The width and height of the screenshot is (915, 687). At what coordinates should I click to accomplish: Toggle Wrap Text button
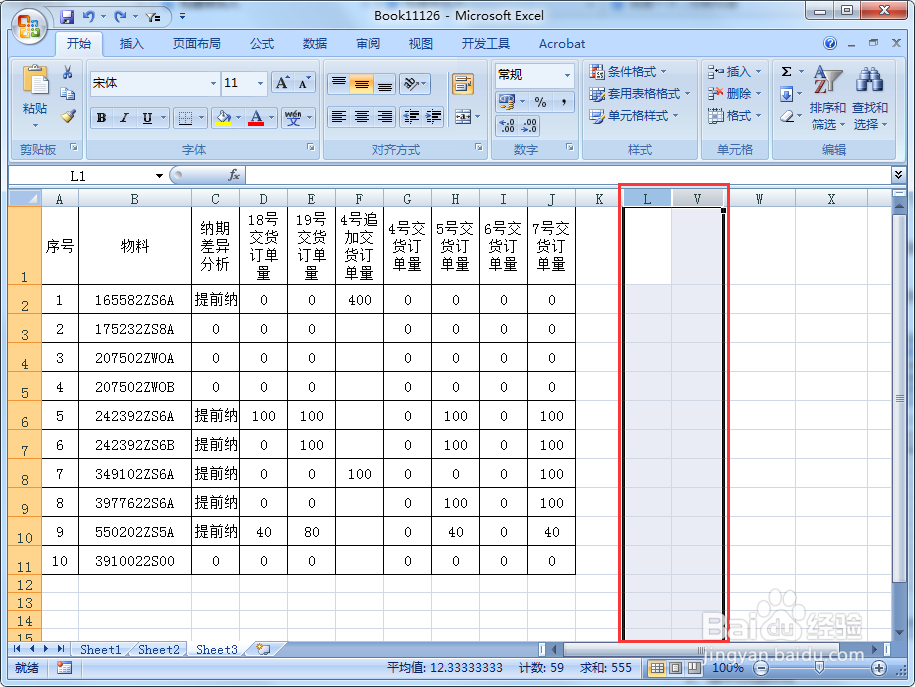click(463, 84)
